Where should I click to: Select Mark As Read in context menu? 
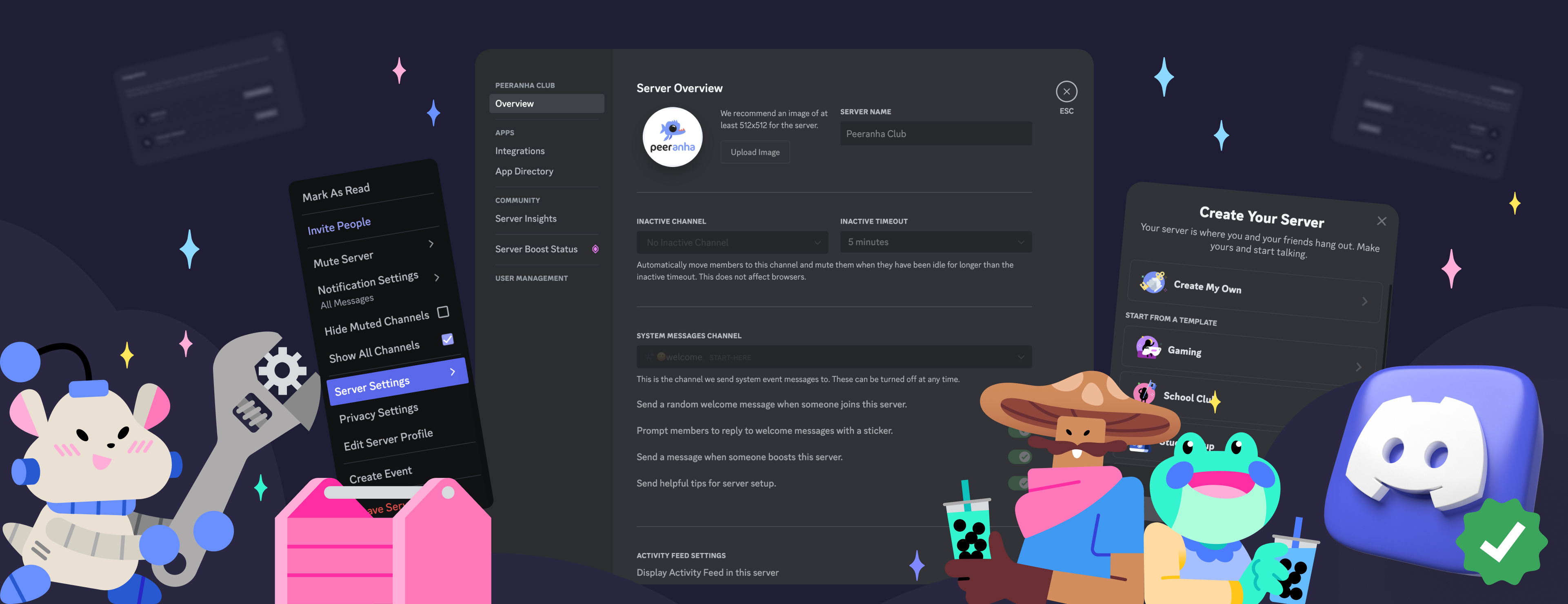pyautogui.click(x=336, y=192)
